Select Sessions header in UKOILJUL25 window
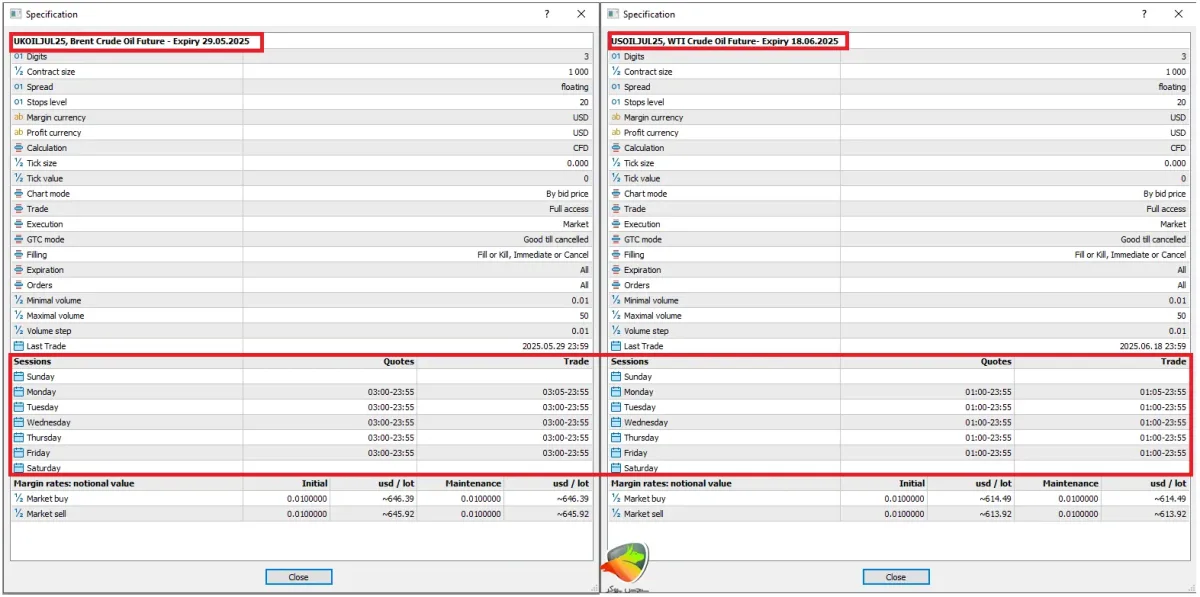 [x=32, y=362]
